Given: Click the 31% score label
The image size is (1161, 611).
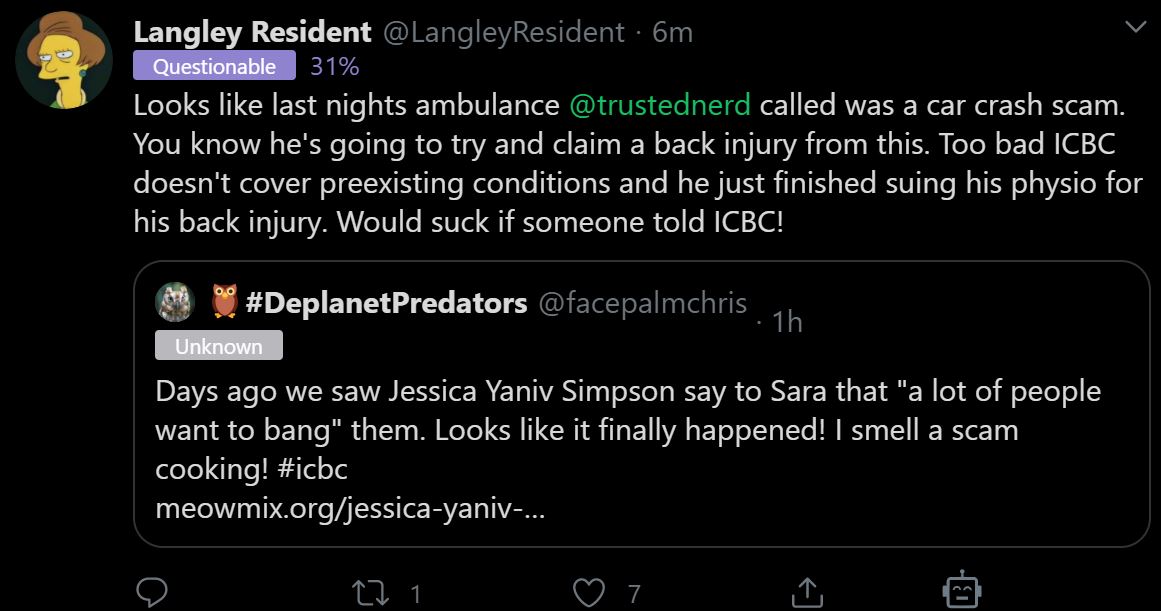Looking at the screenshot, I should click(x=335, y=66).
